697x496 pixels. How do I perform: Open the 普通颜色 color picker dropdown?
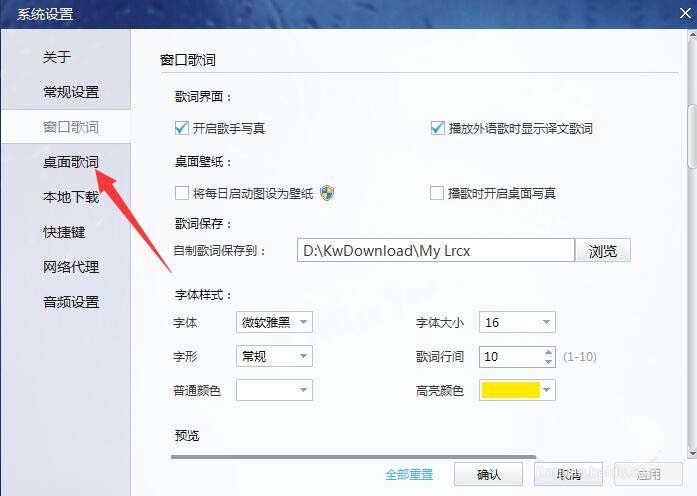click(x=274, y=390)
